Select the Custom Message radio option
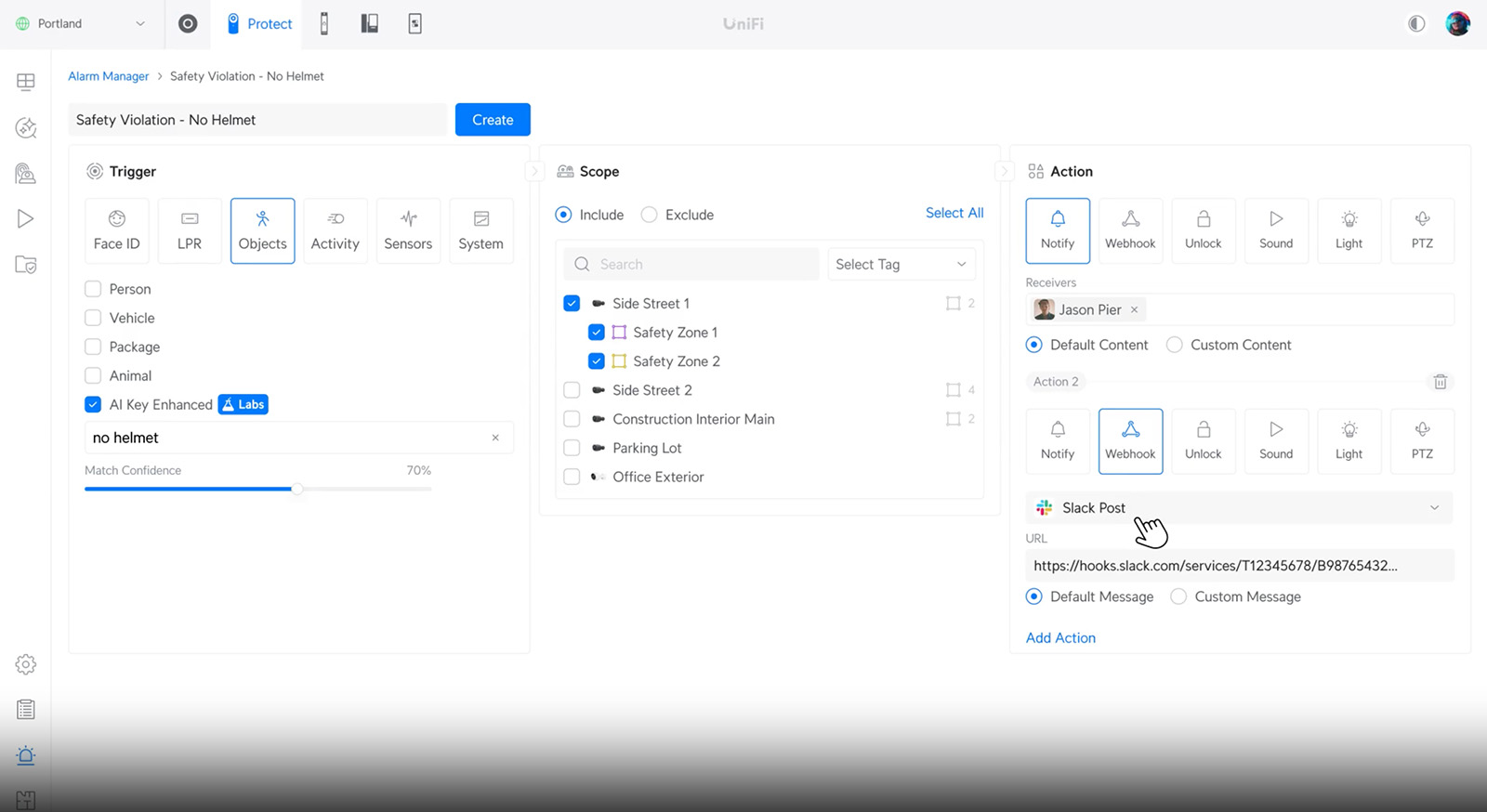The width and height of the screenshot is (1487, 812). [x=1178, y=596]
